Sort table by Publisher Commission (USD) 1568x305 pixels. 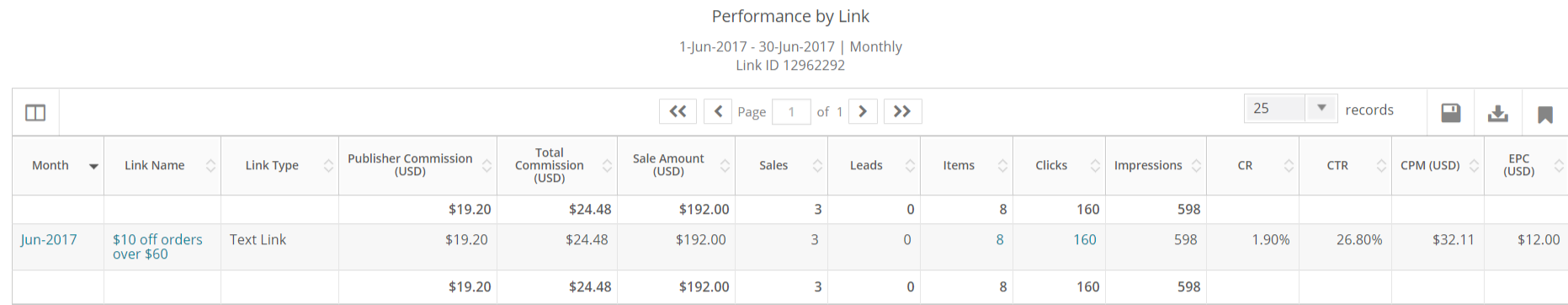[x=486, y=166]
